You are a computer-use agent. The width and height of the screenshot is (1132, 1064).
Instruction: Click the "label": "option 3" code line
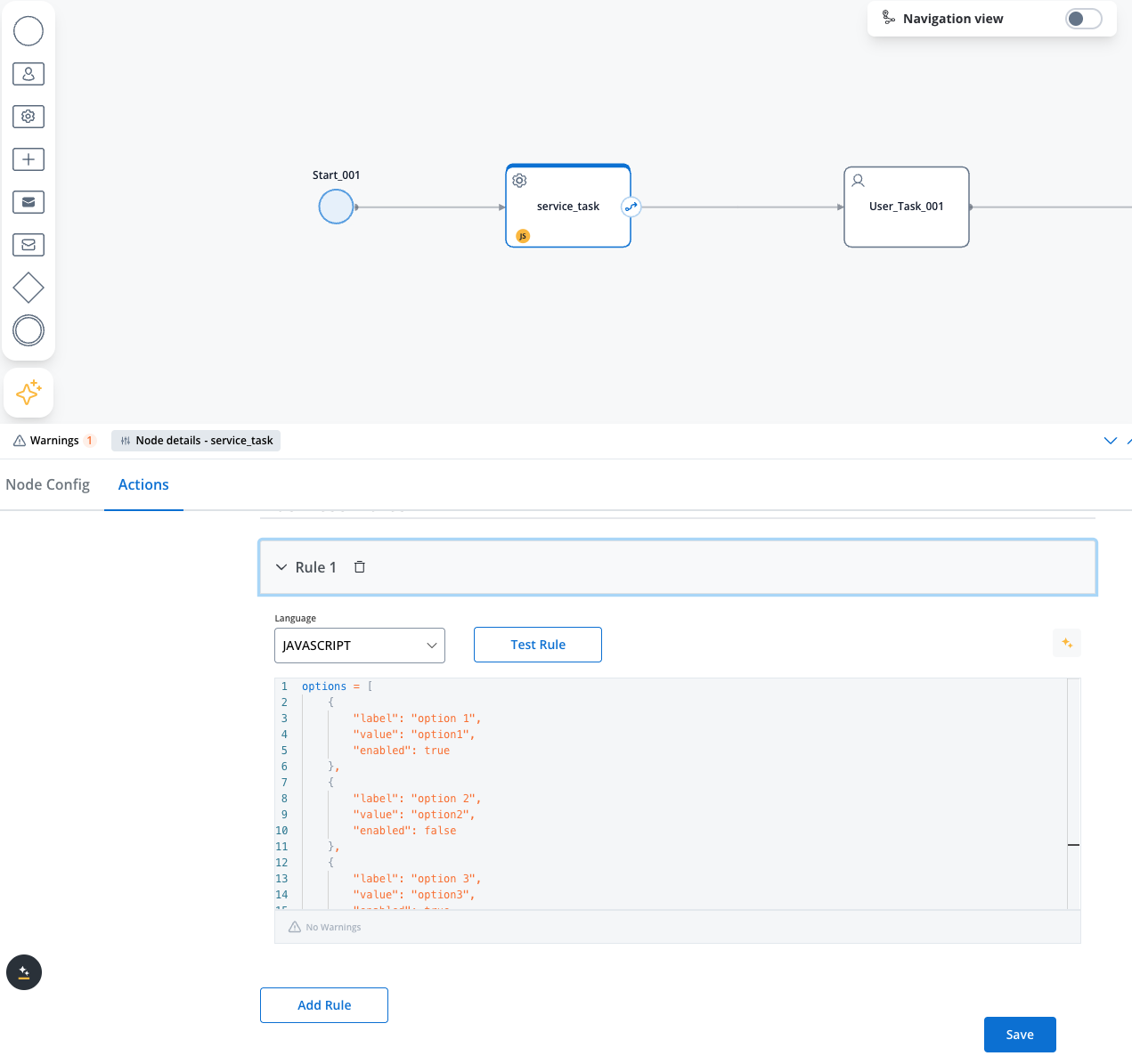[417, 879]
